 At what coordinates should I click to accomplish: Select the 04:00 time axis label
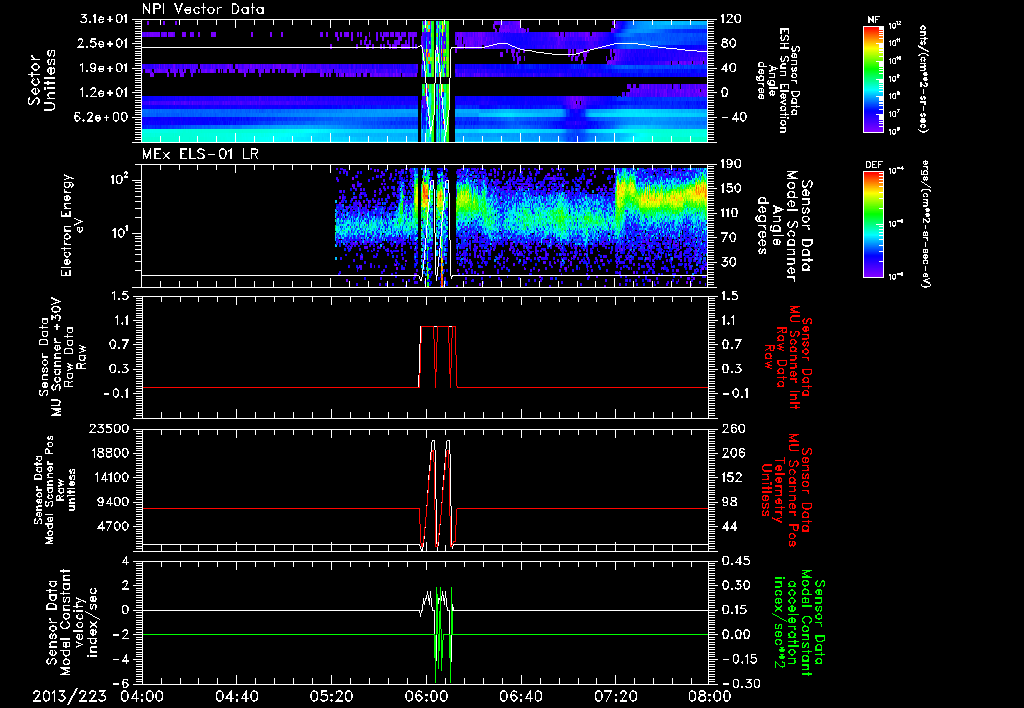(141, 697)
